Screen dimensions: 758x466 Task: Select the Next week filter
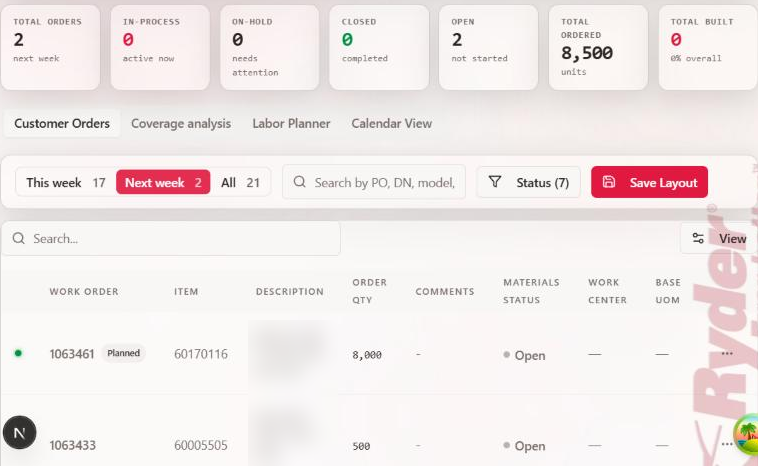(x=163, y=182)
